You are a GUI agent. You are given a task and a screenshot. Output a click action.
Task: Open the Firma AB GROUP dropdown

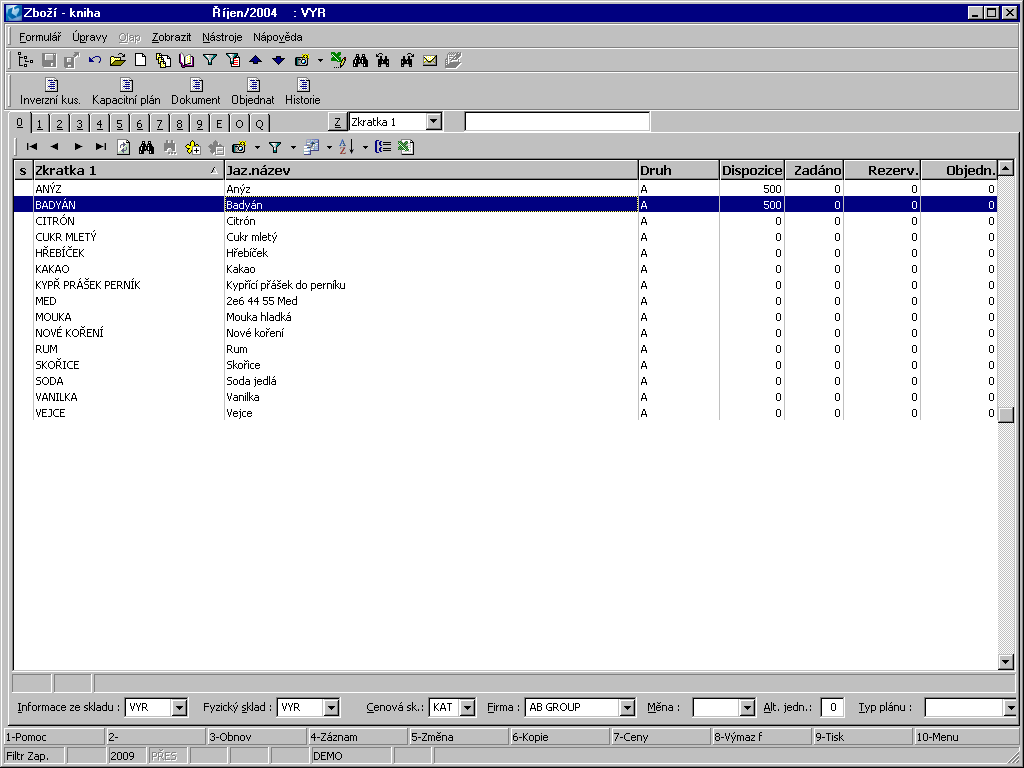click(x=627, y=708)
